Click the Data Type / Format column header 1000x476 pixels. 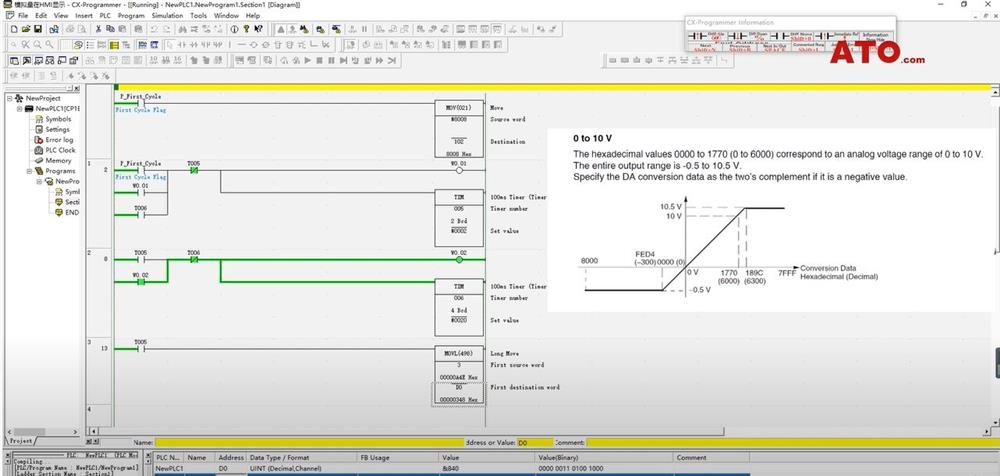click(x=302, y=457)
